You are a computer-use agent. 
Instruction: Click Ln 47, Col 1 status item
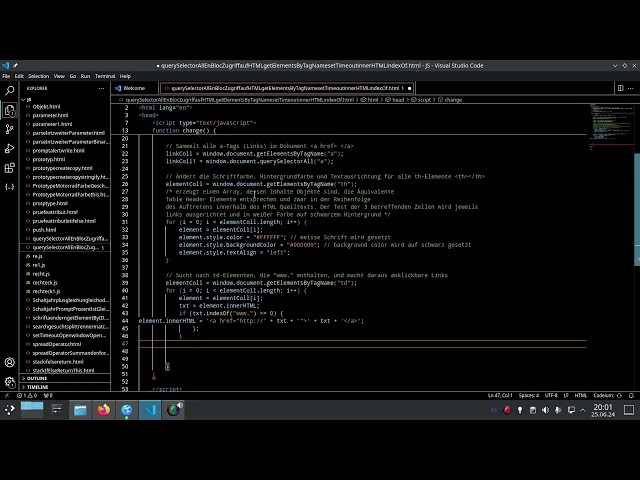500,395
